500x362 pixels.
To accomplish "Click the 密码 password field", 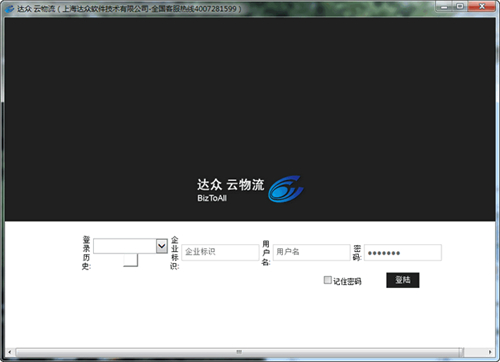I will click(403, 252).
